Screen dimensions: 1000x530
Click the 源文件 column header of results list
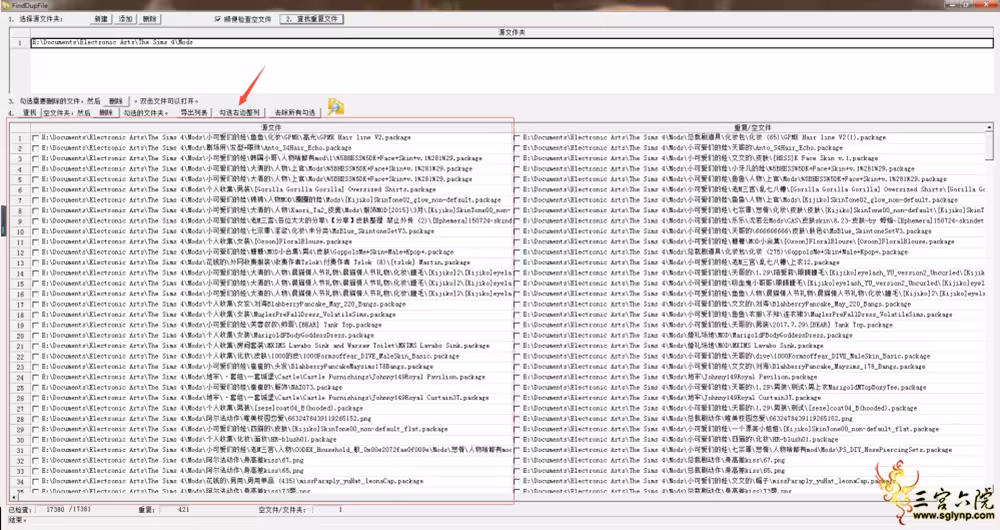click(272, 128)
